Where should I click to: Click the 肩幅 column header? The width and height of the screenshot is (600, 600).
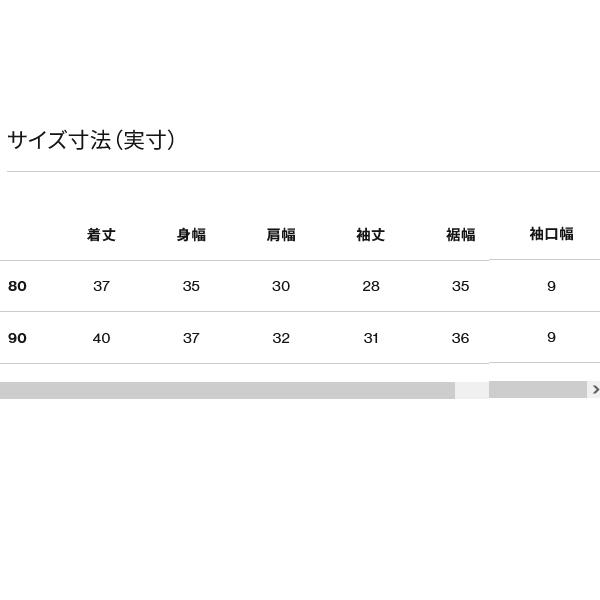(x=281, y=235)
